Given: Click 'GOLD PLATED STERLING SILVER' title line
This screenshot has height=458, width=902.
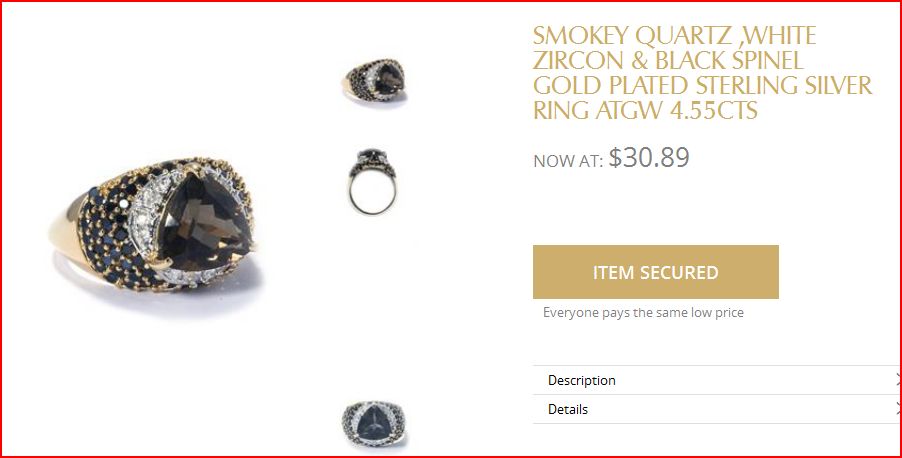Looking at the screenshot, I should click(702, 85).
